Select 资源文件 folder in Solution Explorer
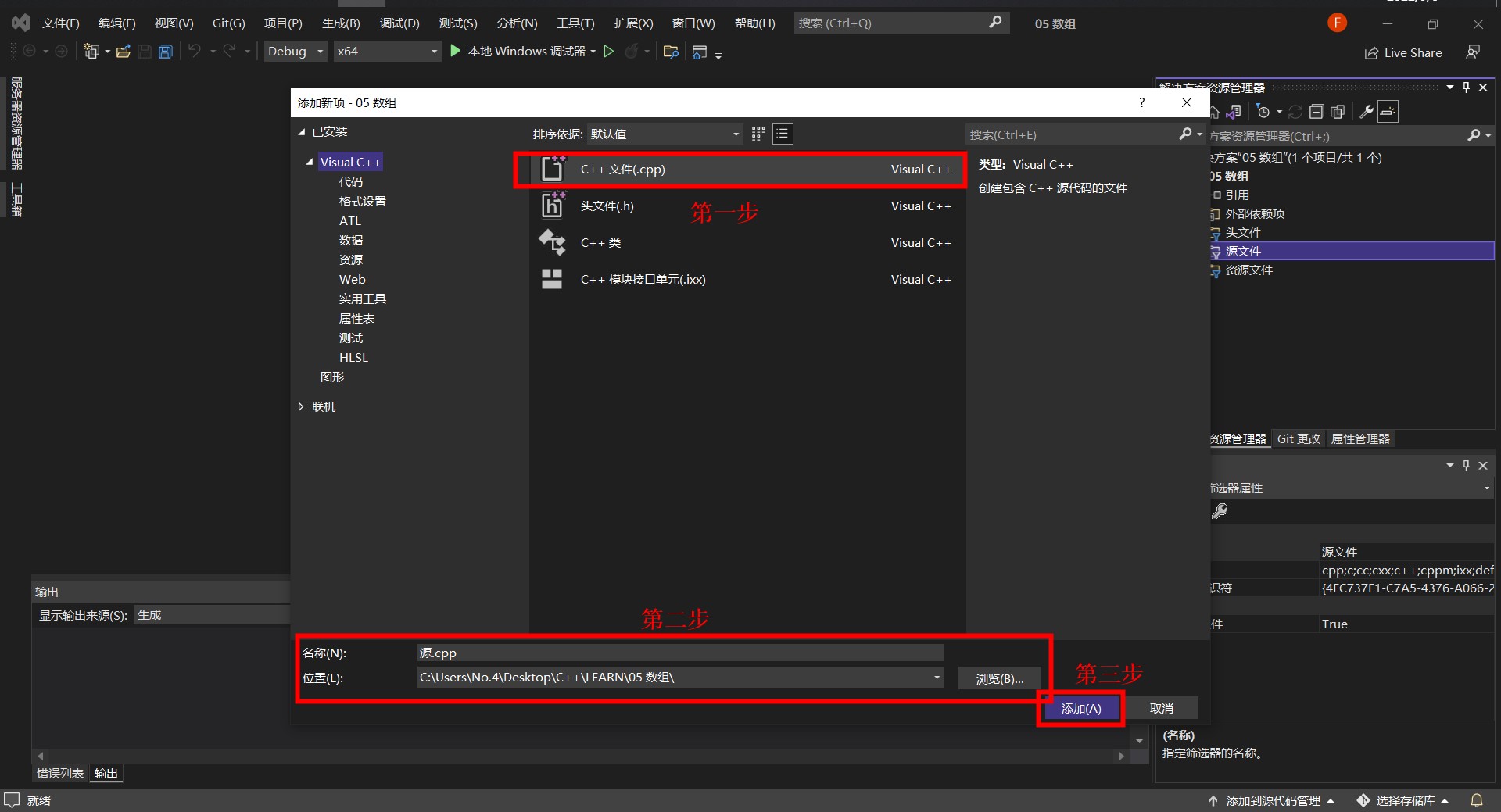This screenshot has height=812, width=1501. (x=1248, y=270)
